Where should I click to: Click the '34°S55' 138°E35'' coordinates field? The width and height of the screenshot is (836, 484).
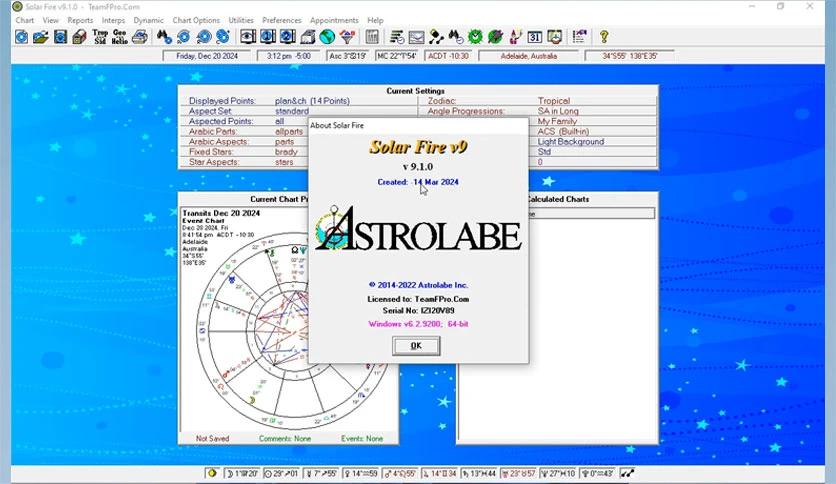pyautogui.click(x=630, y=56)
